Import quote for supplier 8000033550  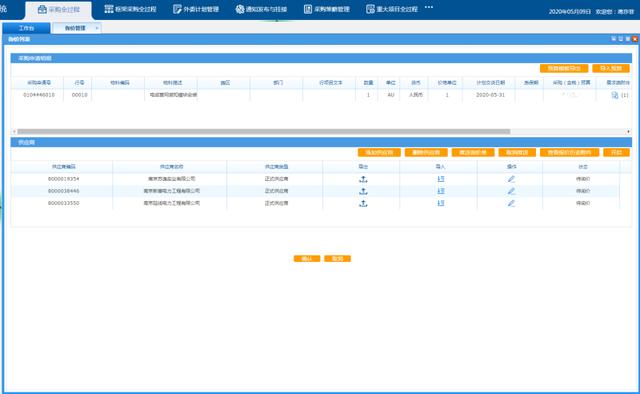pos(440,203)
